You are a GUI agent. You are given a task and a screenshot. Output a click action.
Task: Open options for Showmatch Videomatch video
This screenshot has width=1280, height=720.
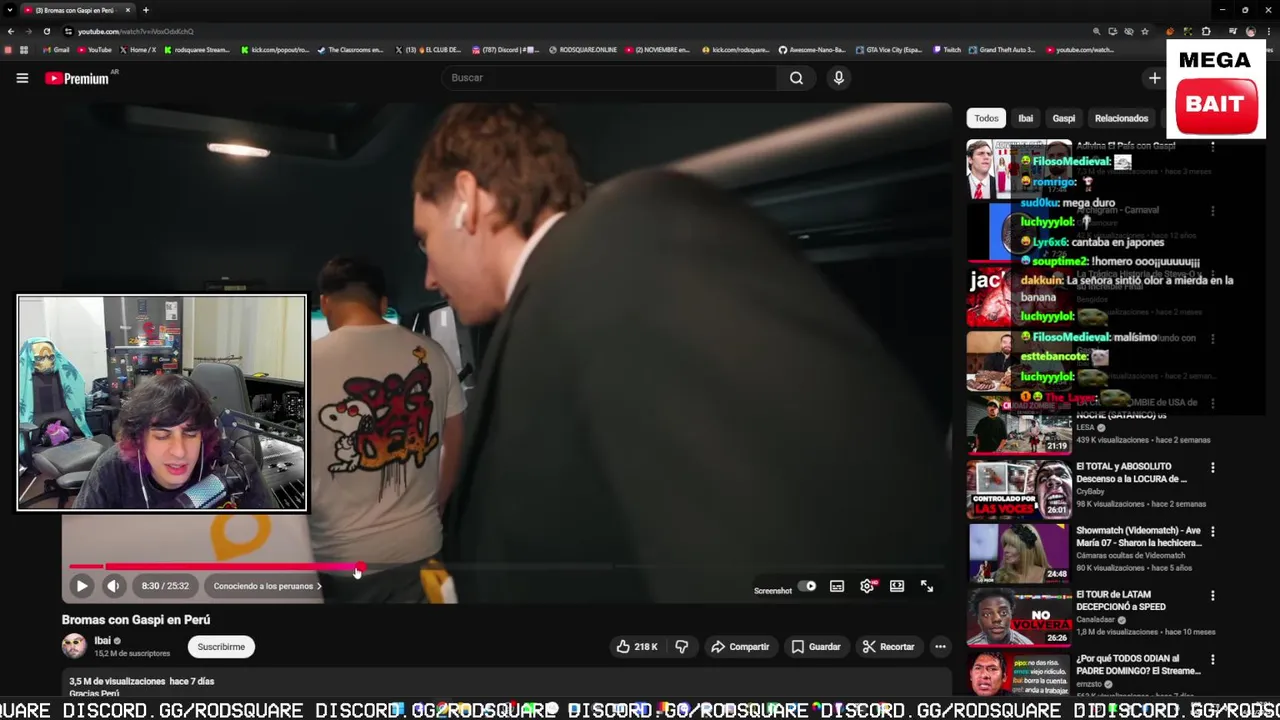click(x=1213, y=532)
